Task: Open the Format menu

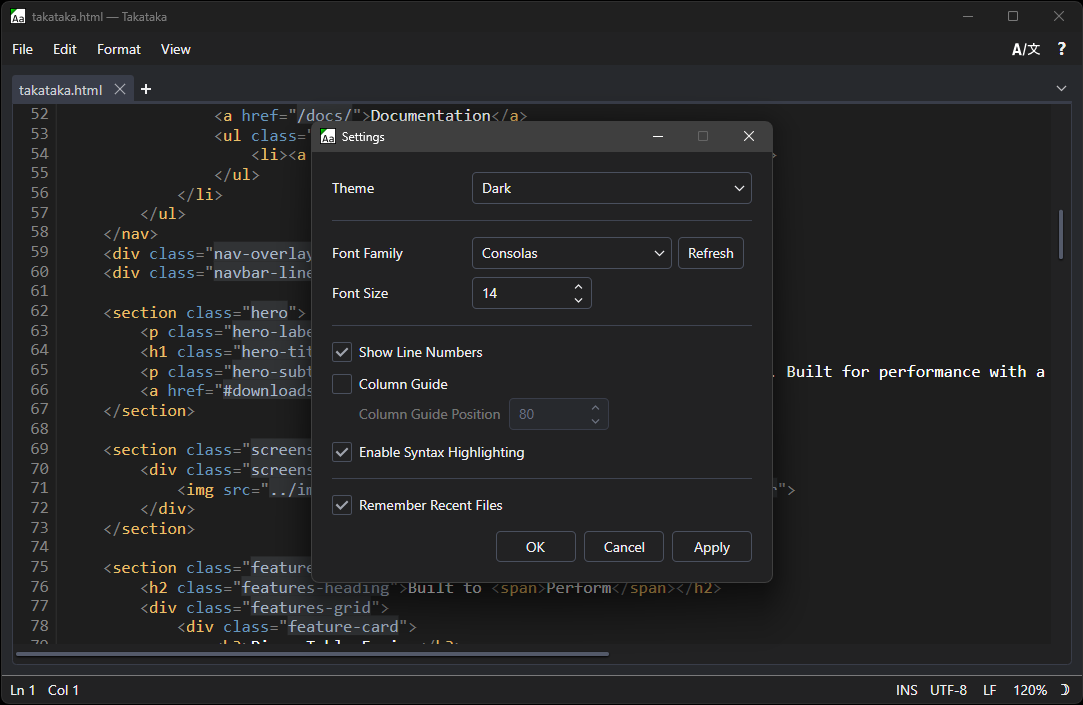Action: click(118, 48)
